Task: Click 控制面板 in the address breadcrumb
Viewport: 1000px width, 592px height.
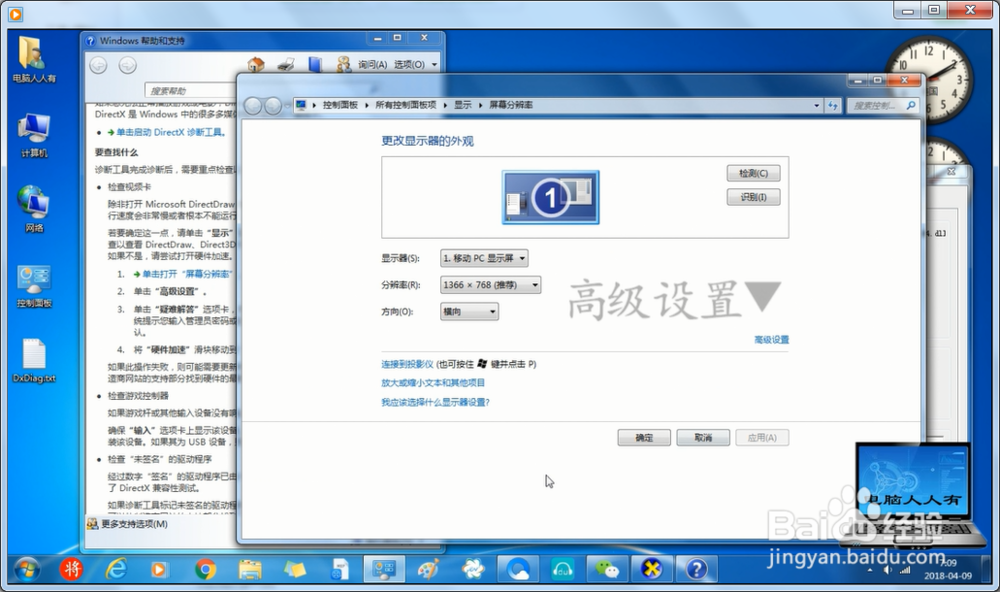Action: tap(340, 105)
